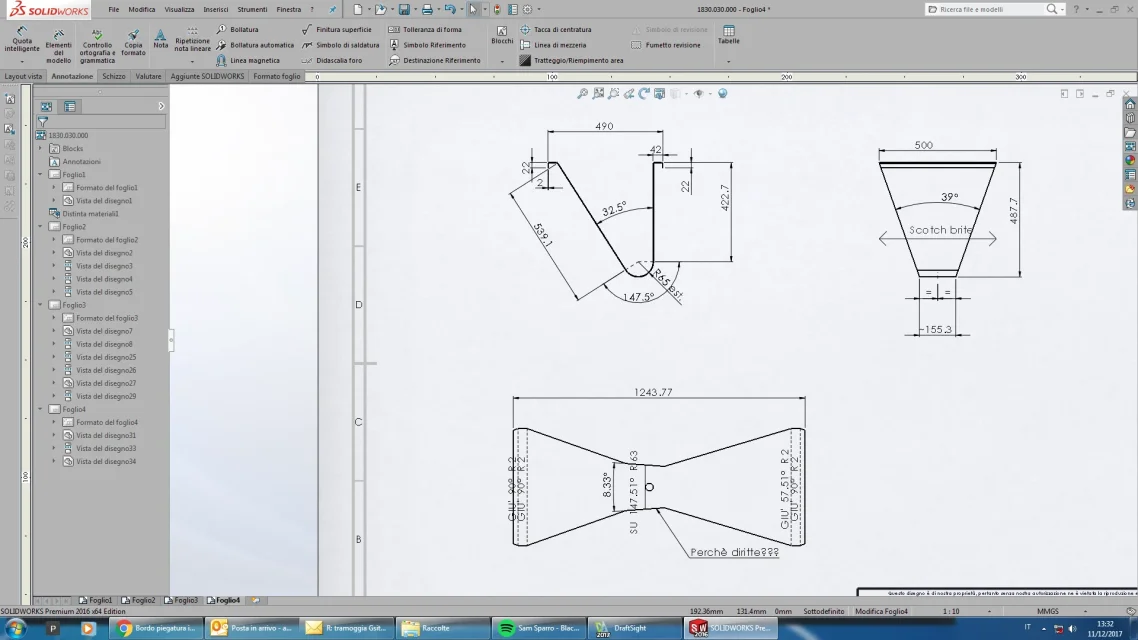
Task: Insert Simbolo Riferimento
Action: (x=427, y=45)
